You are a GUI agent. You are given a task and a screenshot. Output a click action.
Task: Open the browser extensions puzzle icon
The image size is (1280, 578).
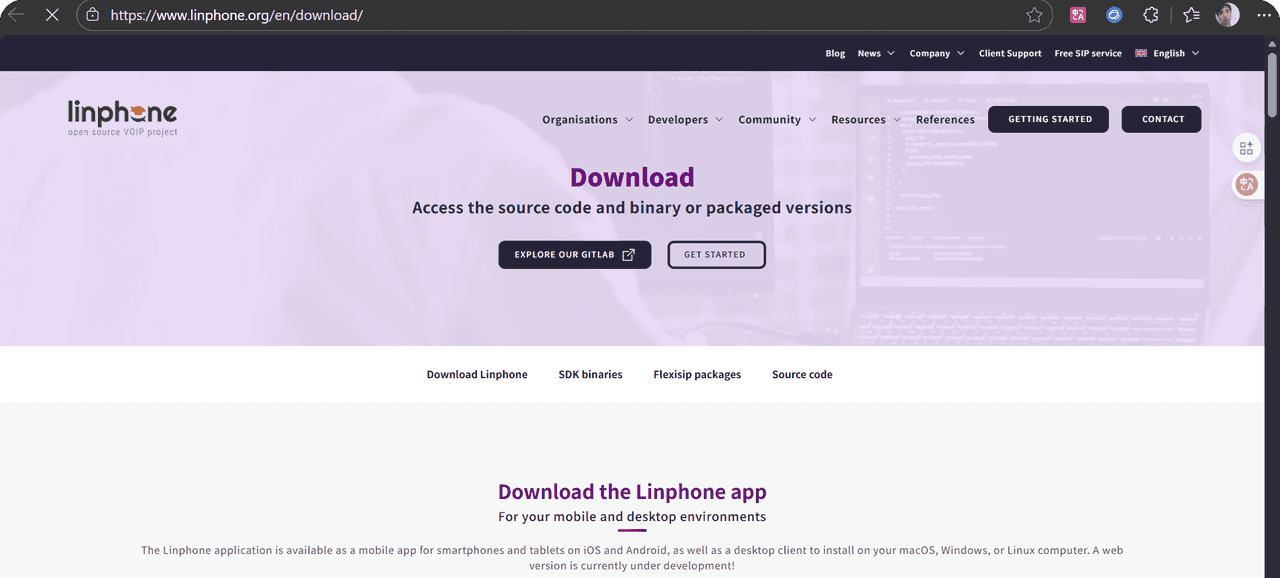[1151, 15]
